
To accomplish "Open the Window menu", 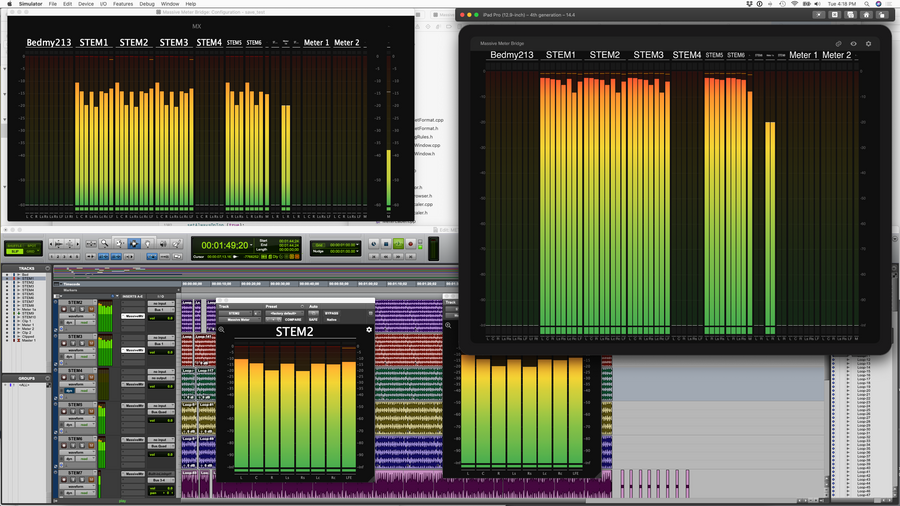I will pos(170,3).
